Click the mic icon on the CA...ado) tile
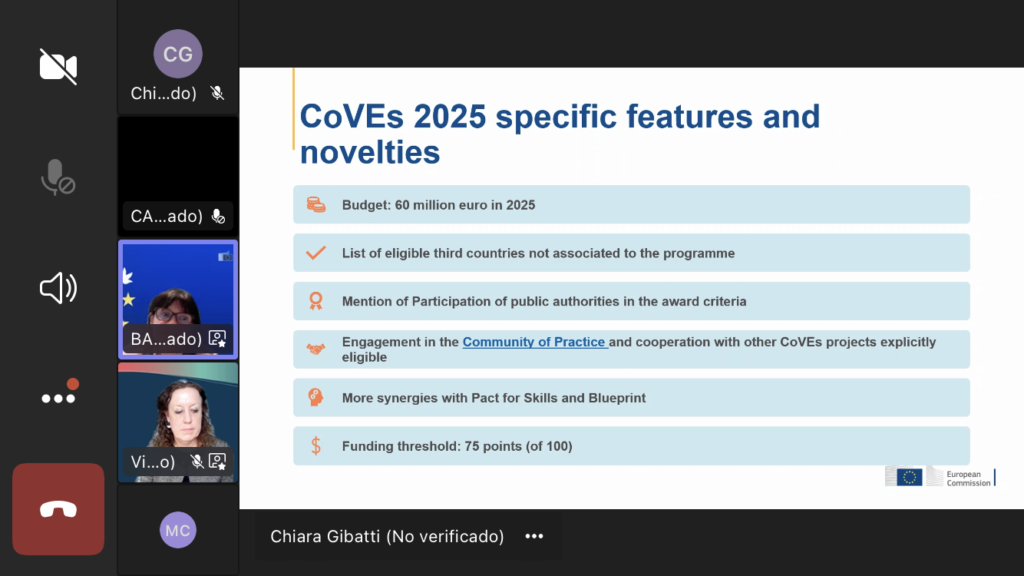The width and height of the screenshot is (1024, 576). [x=218, y=216]
